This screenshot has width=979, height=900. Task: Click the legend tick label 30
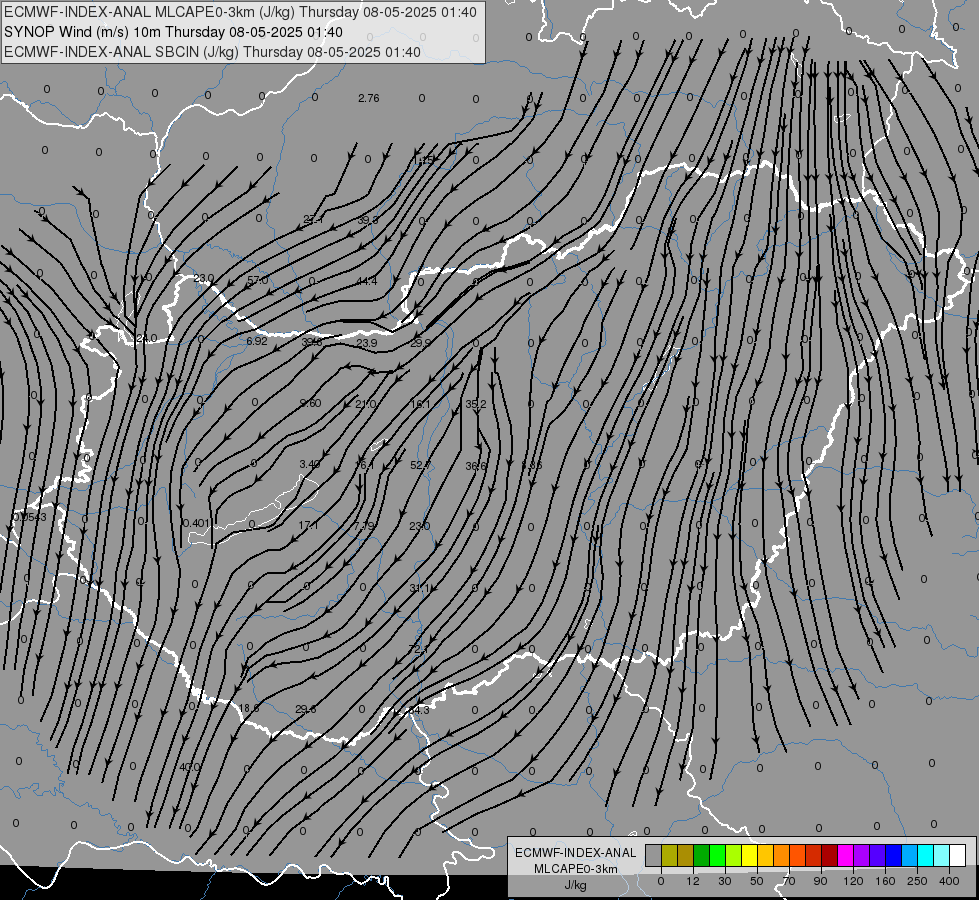click(724, 881)
